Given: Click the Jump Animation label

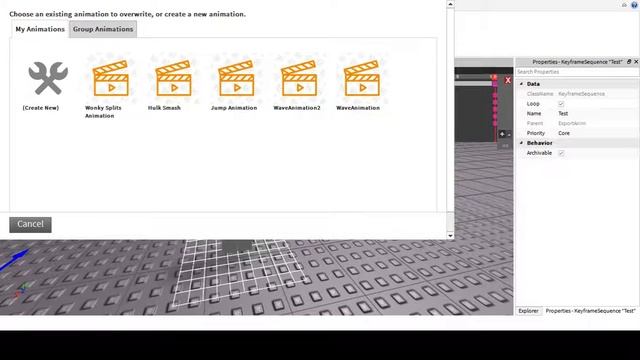Looking at the screenshot, I should pos(234,108).
